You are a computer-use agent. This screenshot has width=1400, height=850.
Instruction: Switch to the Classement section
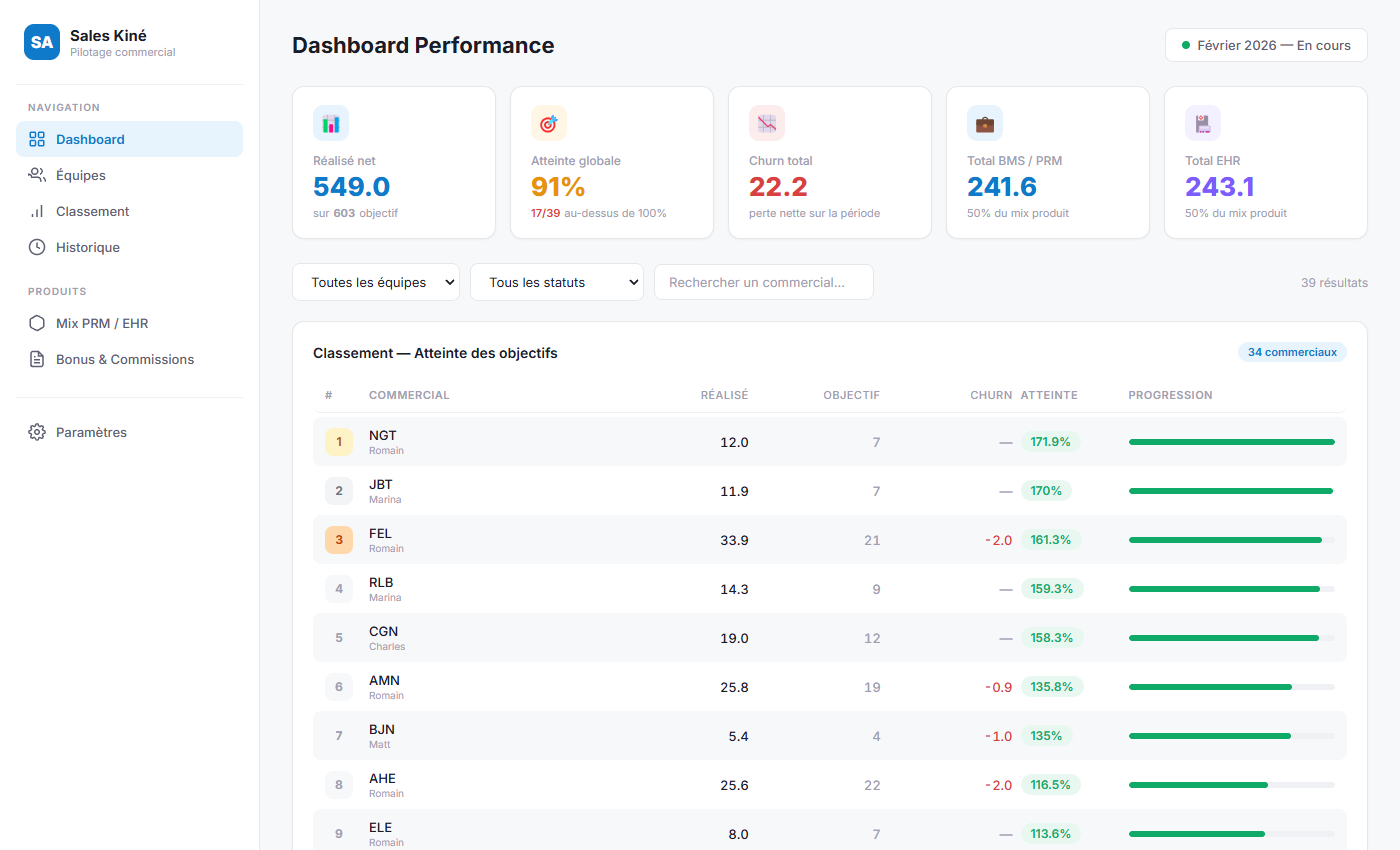94,211
